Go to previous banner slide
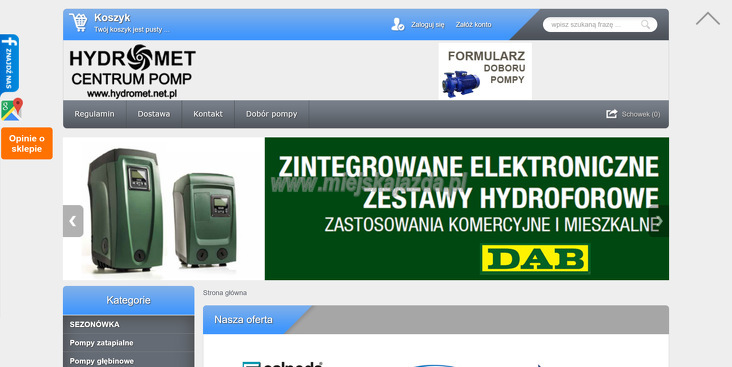The image size is (732, 367). 73,221
